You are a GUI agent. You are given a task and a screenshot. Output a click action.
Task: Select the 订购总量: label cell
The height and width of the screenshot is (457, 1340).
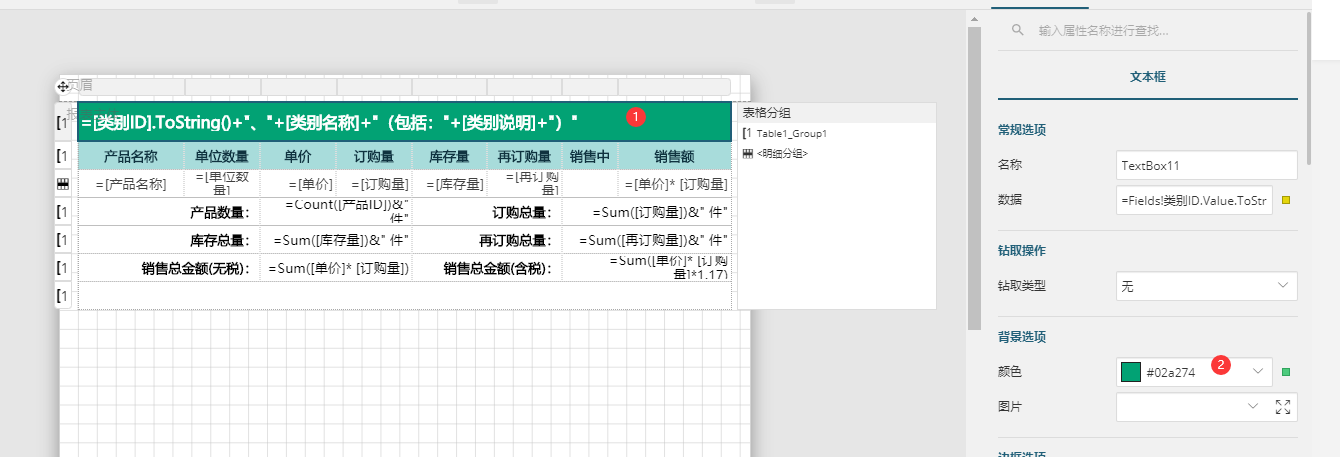coord(487,212)
